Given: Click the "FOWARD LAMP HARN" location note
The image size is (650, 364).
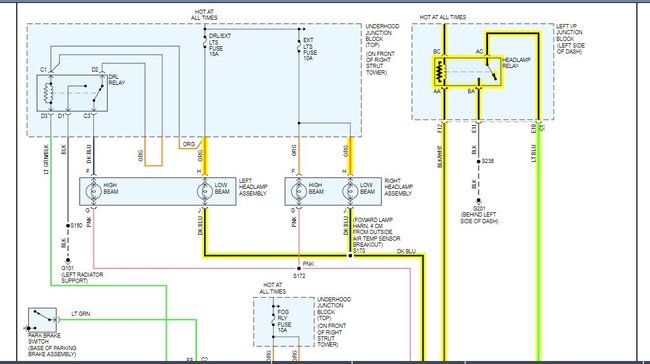Looking at the screenshot, I should coord(376,232).
